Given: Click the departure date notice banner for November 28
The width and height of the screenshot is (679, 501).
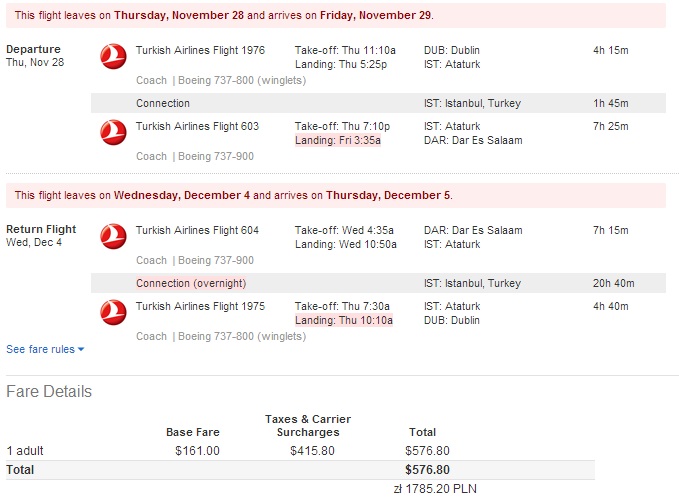Looking at the screenshot, I should click(x=336, y=16).
